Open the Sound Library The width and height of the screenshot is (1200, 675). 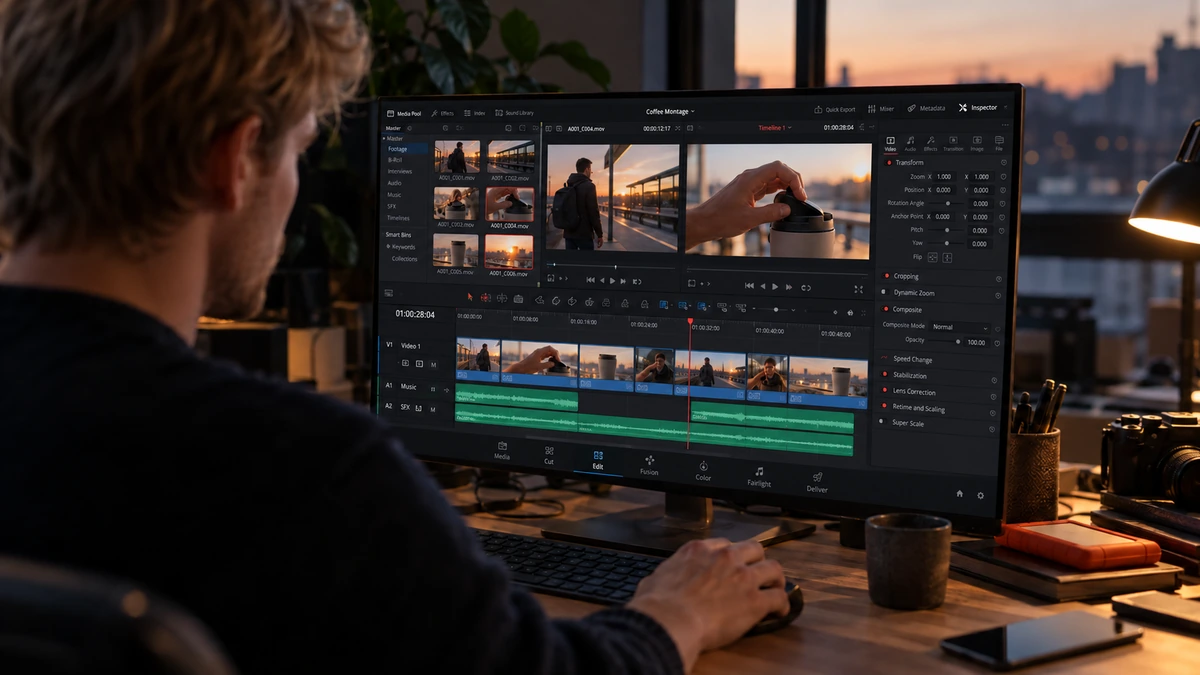click(x=514, y=114)
